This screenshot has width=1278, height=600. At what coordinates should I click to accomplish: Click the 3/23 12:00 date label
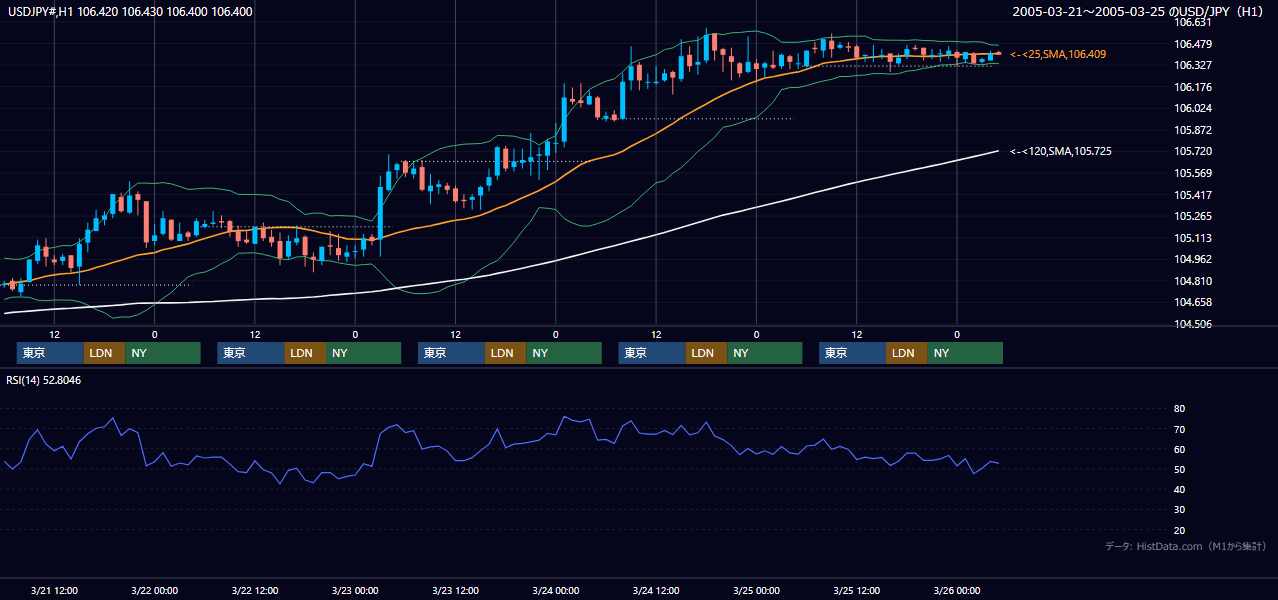(x=456, y=590)
